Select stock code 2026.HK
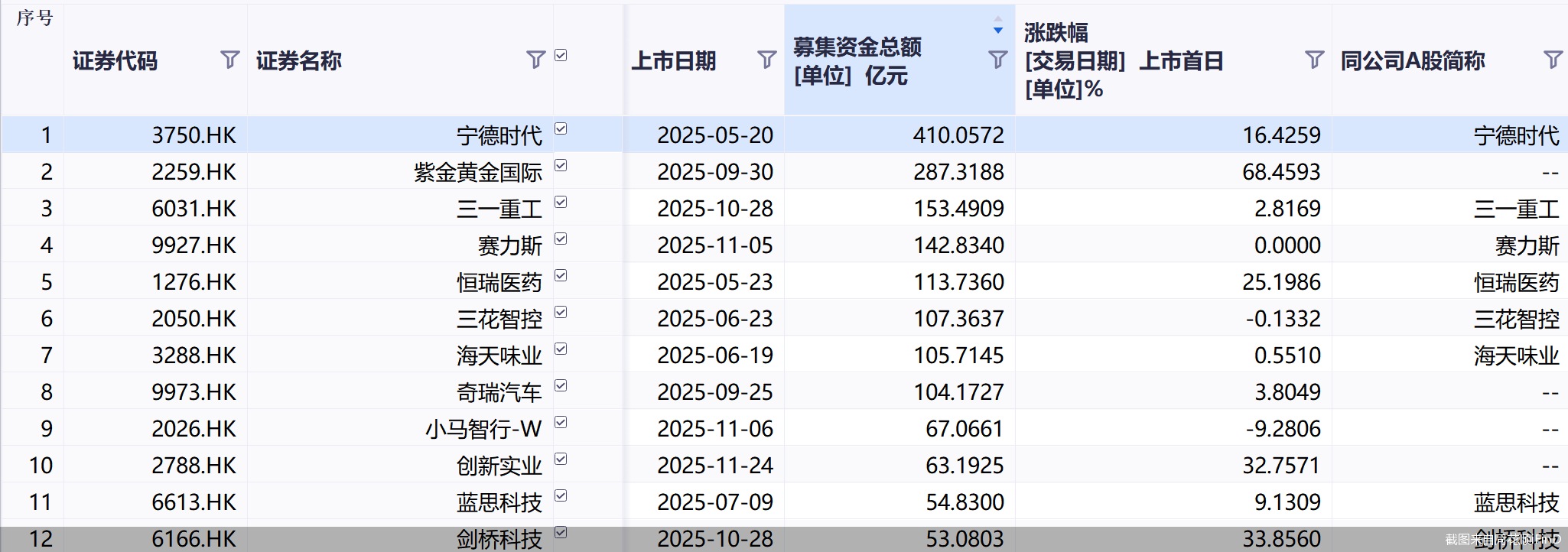The image size is (1568, 552). point(194,429)
